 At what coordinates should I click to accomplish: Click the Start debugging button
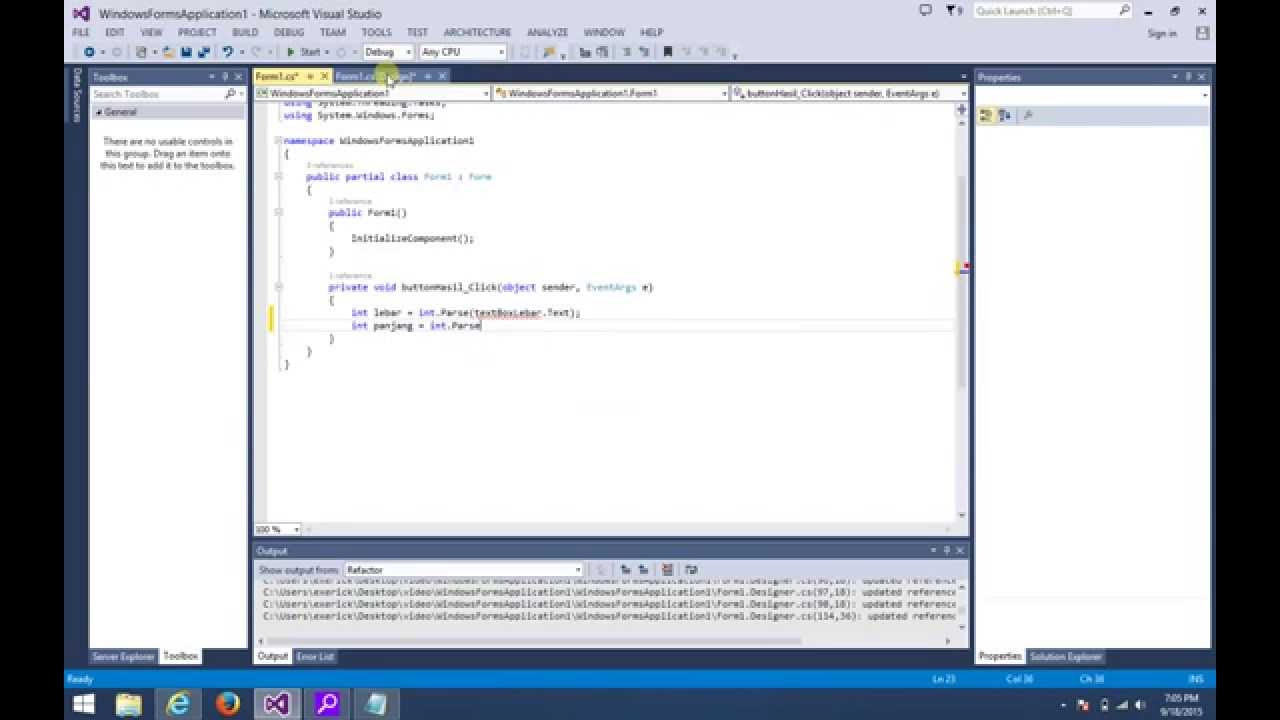[304, 52]
